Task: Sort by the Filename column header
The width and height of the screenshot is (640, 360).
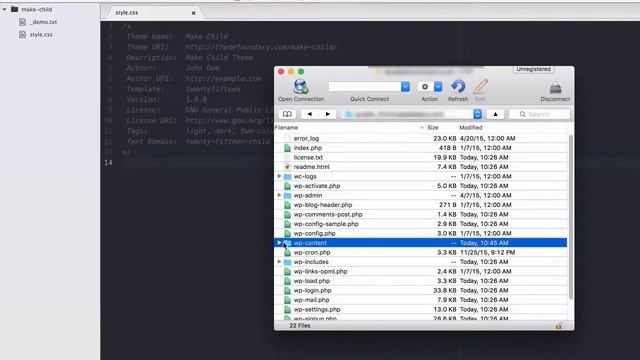Action: click(286, 128)
